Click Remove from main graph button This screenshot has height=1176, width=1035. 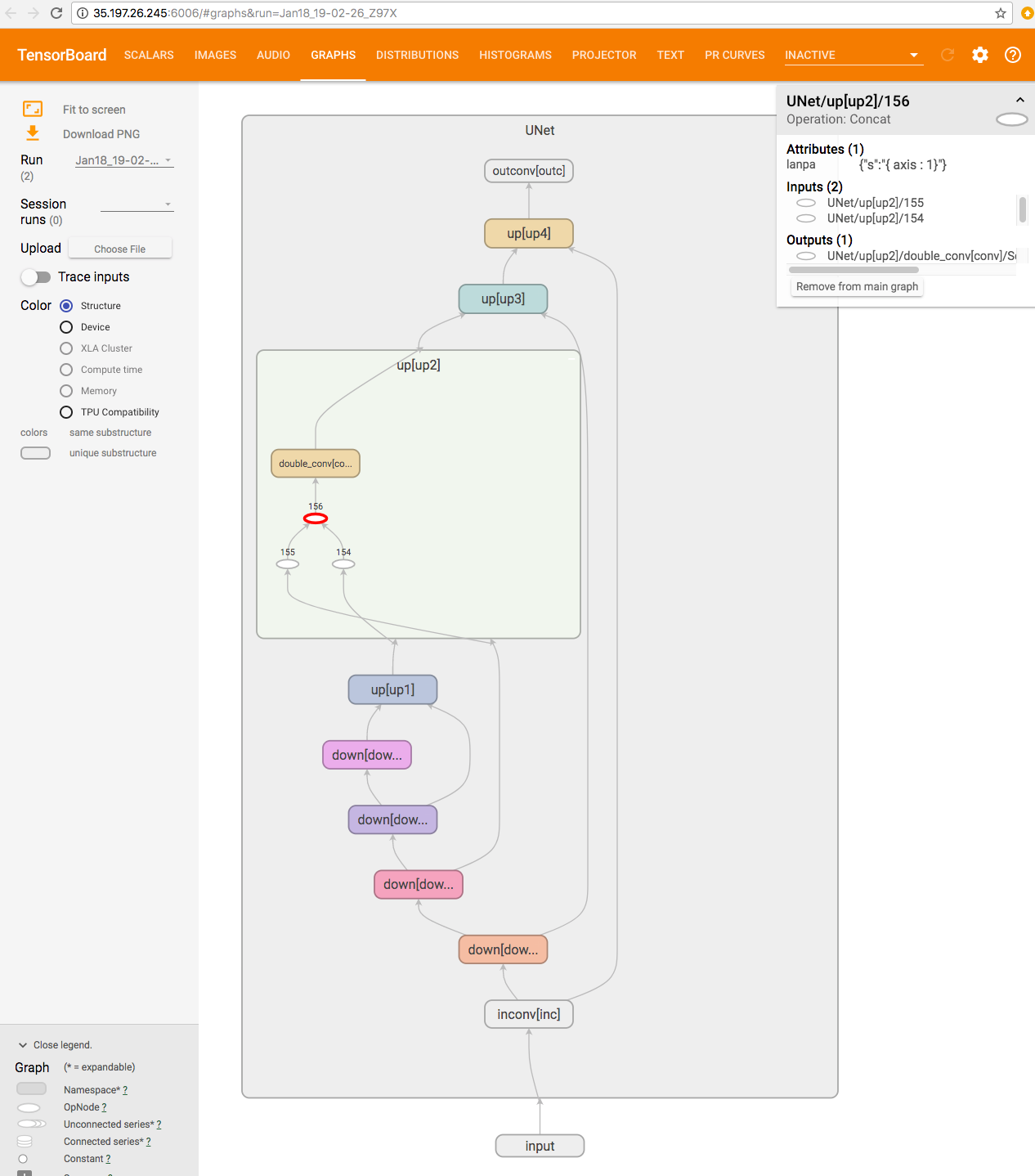click(x=857, y=286)
